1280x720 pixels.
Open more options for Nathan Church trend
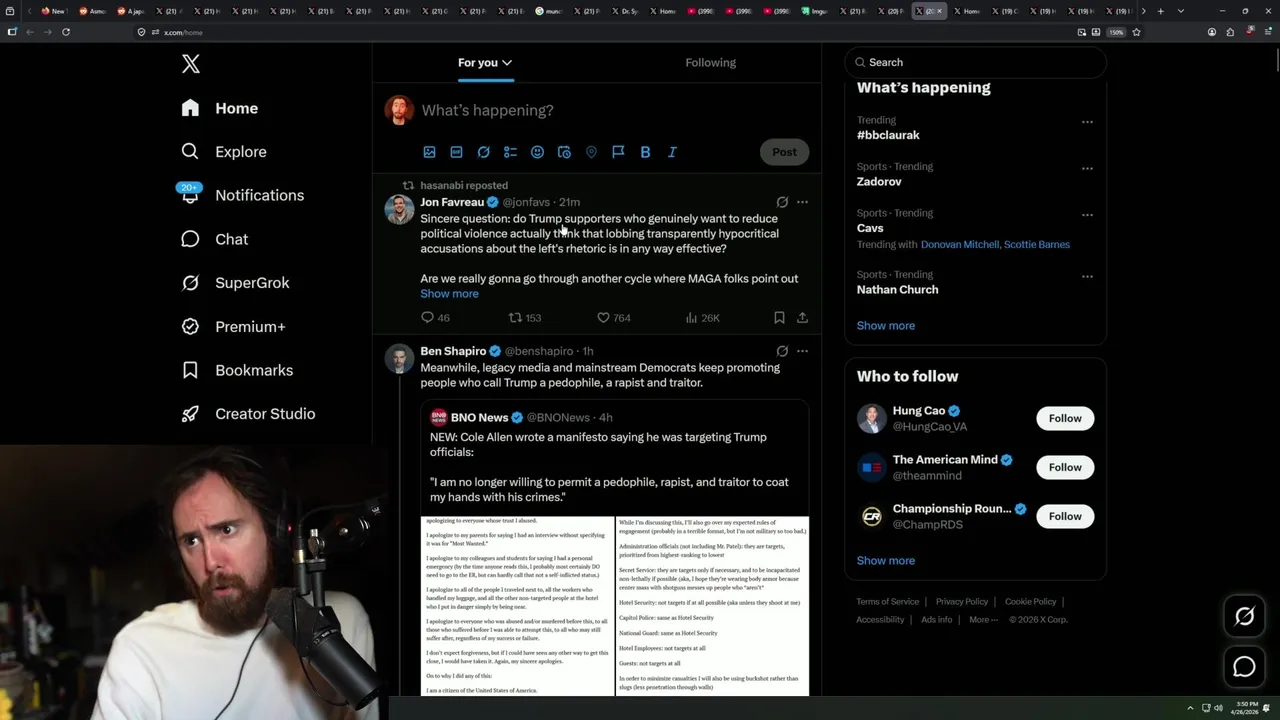[x=1087, y=276]
